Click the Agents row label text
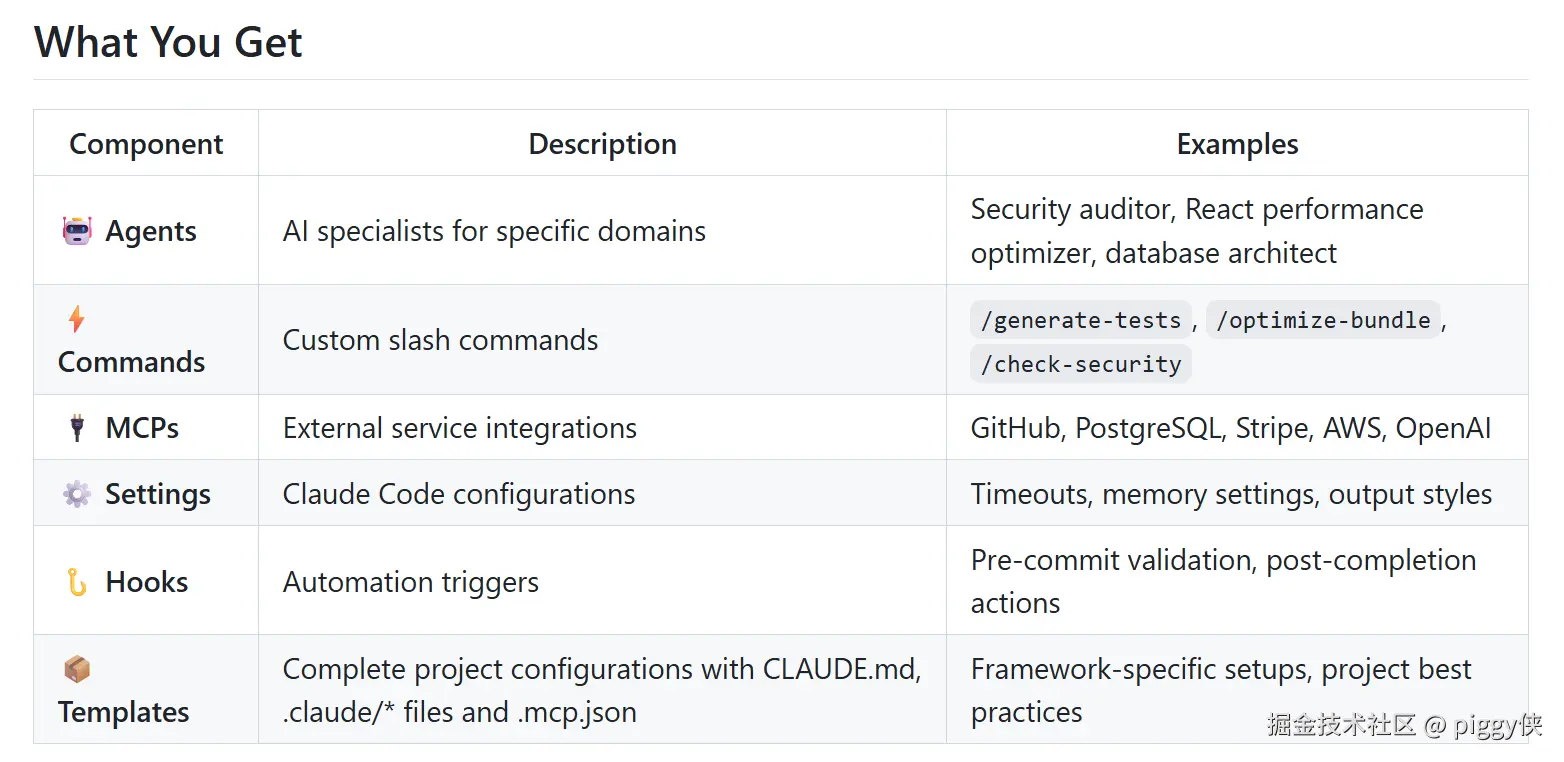 (151, 231)
